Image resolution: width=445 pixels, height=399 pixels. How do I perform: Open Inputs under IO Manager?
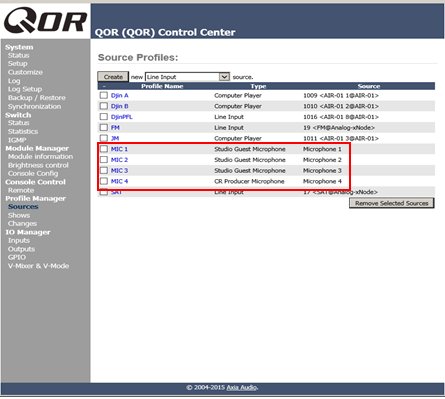[x=19, y=240]
